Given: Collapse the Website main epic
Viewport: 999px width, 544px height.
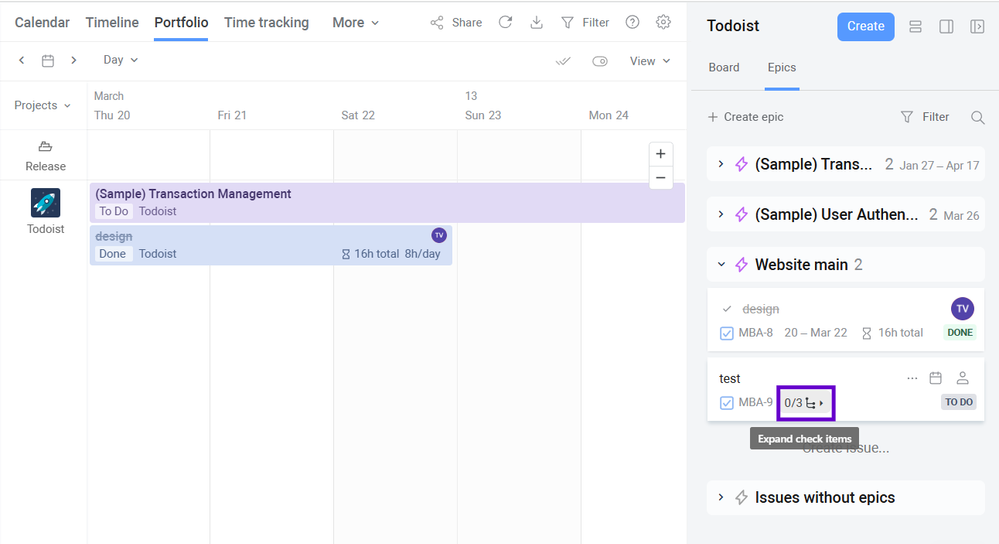Looking at the screenshot, I should click(721, 264).
